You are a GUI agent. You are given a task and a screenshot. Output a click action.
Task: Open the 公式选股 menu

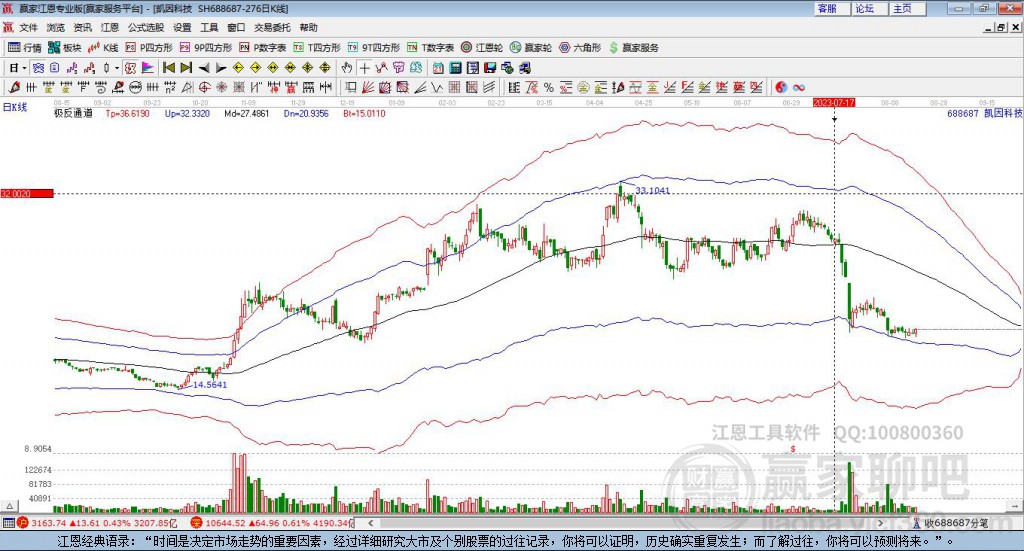coord(146,27)
